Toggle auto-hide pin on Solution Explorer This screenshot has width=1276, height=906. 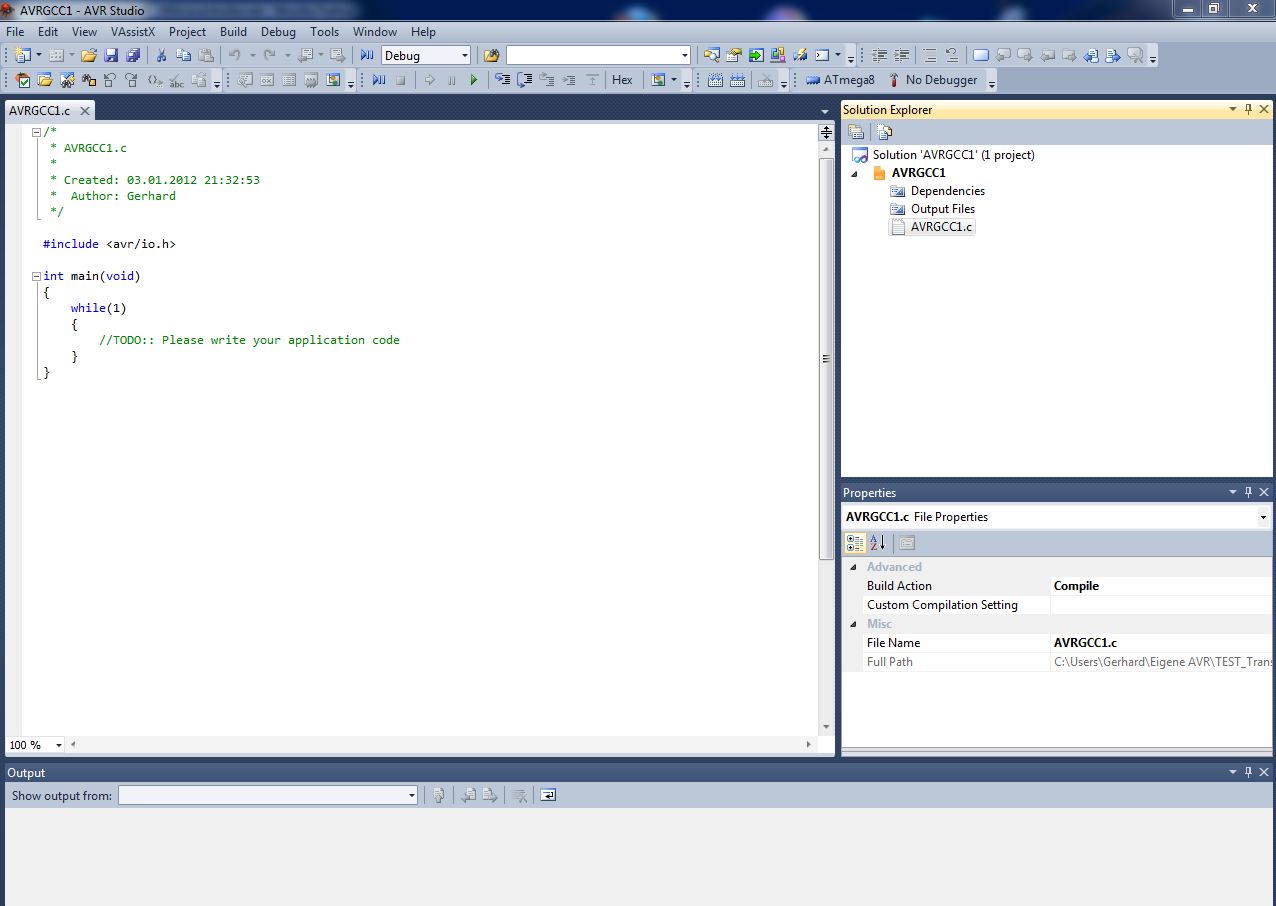[x=1248, y=109]
